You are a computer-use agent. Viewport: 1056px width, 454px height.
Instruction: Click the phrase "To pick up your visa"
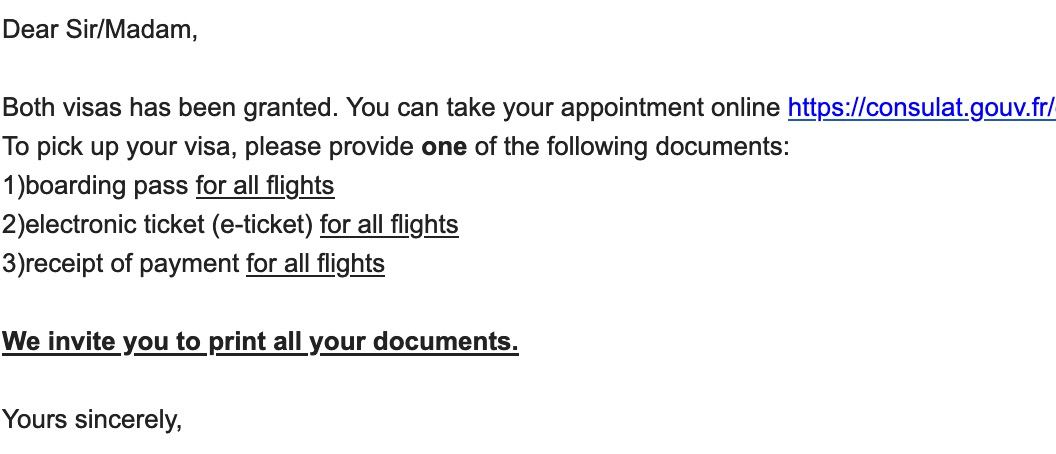(x=117, y=147)
